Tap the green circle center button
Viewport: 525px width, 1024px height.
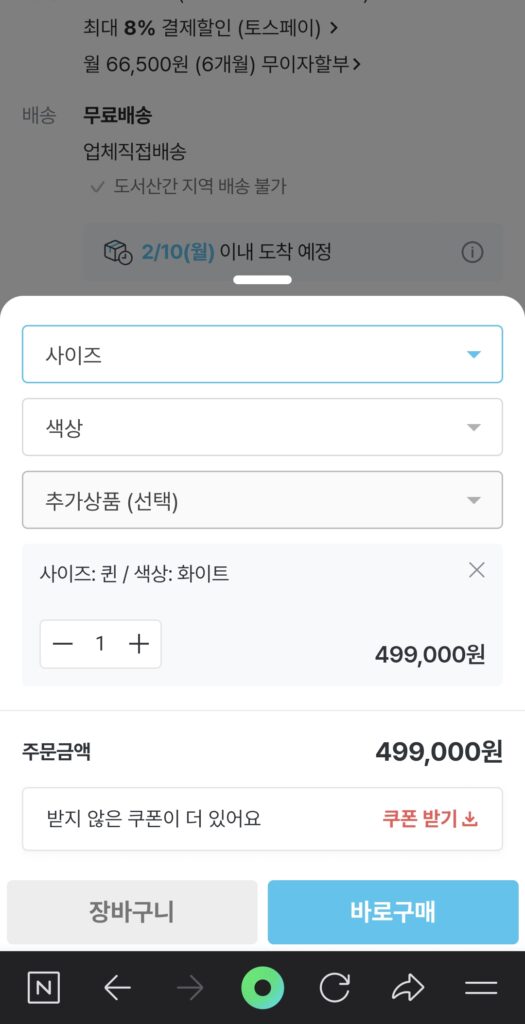(262, 988)
